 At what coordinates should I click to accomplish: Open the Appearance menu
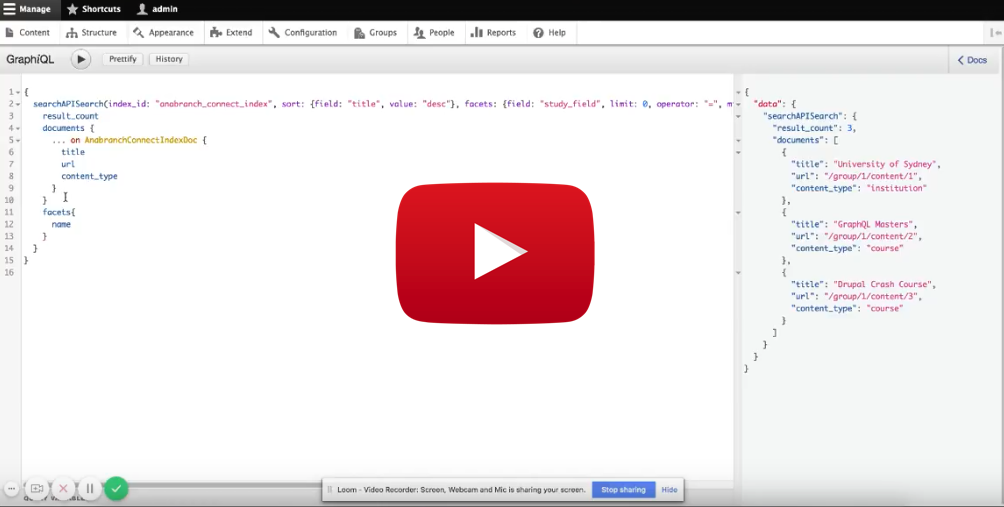163,33
